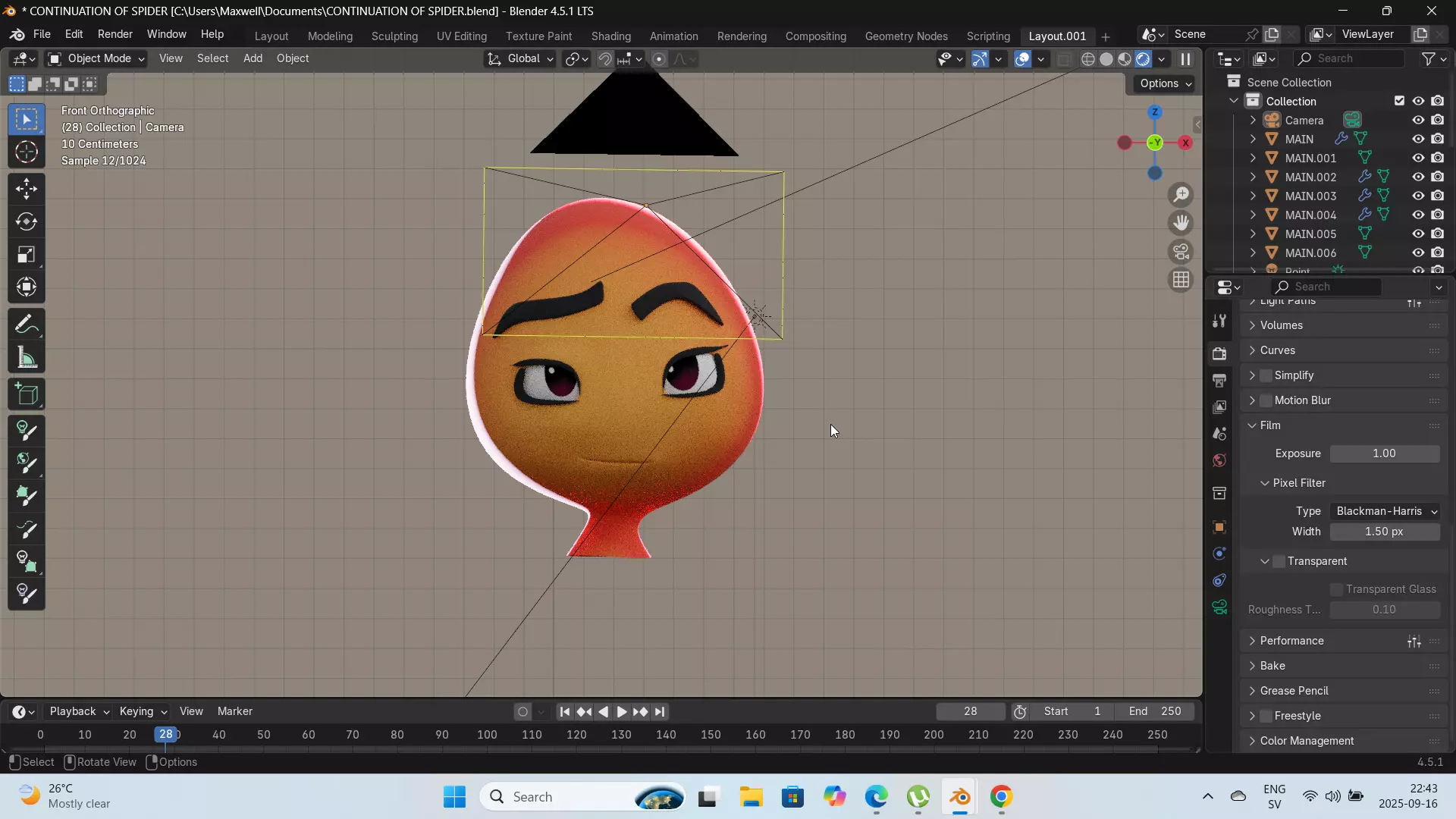This screenshot has height=819, width=1456.
Task: Enable the Freestyle checkbox
Action: click(1266, 716)
